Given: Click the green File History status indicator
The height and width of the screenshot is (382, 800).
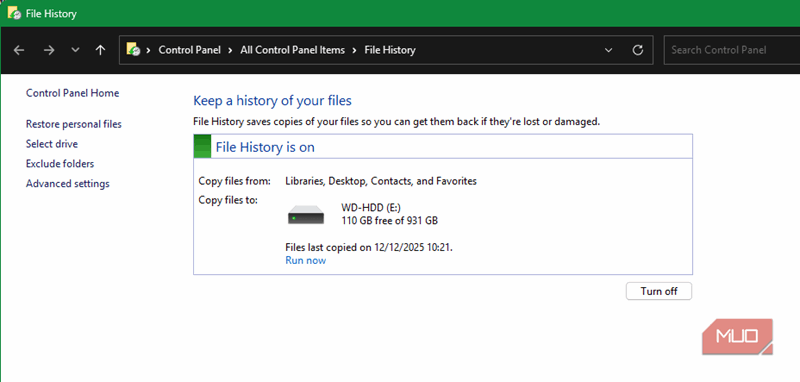Looking at the screenshot, I should 203,147.
